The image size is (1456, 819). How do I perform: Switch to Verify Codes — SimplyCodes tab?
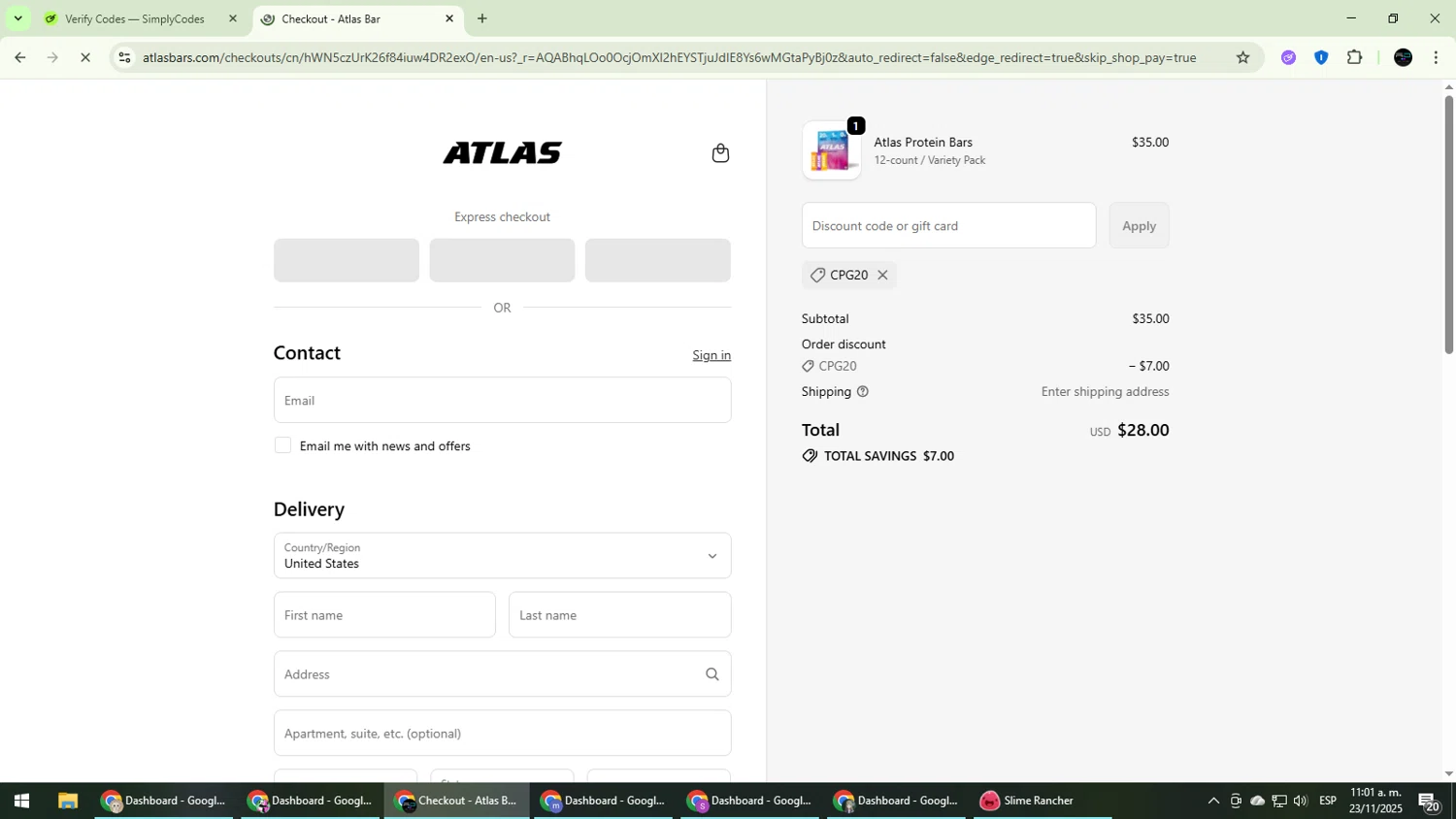[x=141, y=18]
